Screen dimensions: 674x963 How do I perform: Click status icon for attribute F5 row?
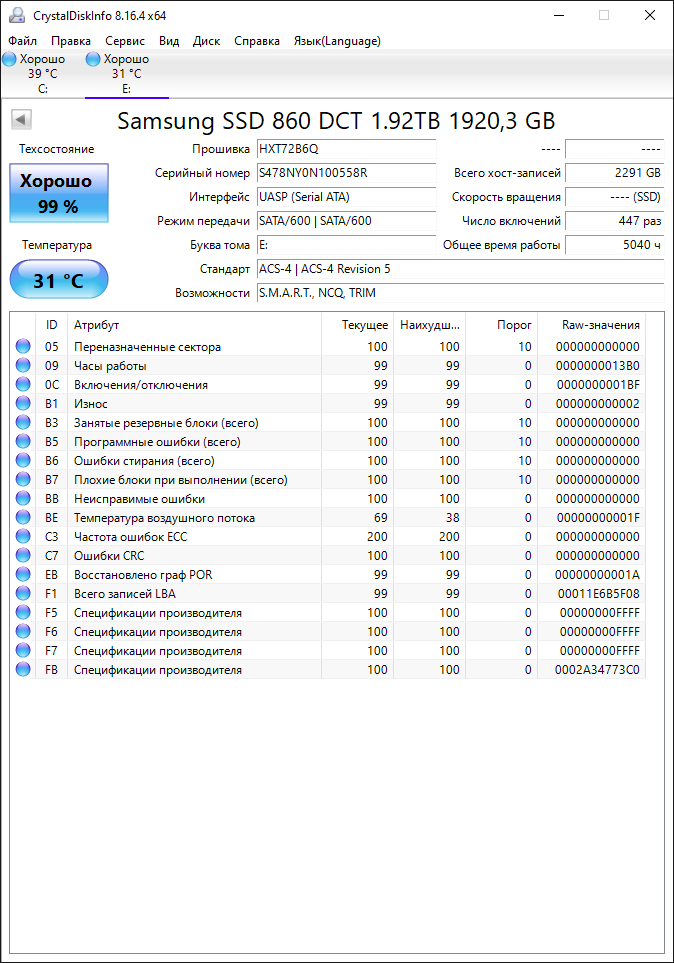[23, 613]
